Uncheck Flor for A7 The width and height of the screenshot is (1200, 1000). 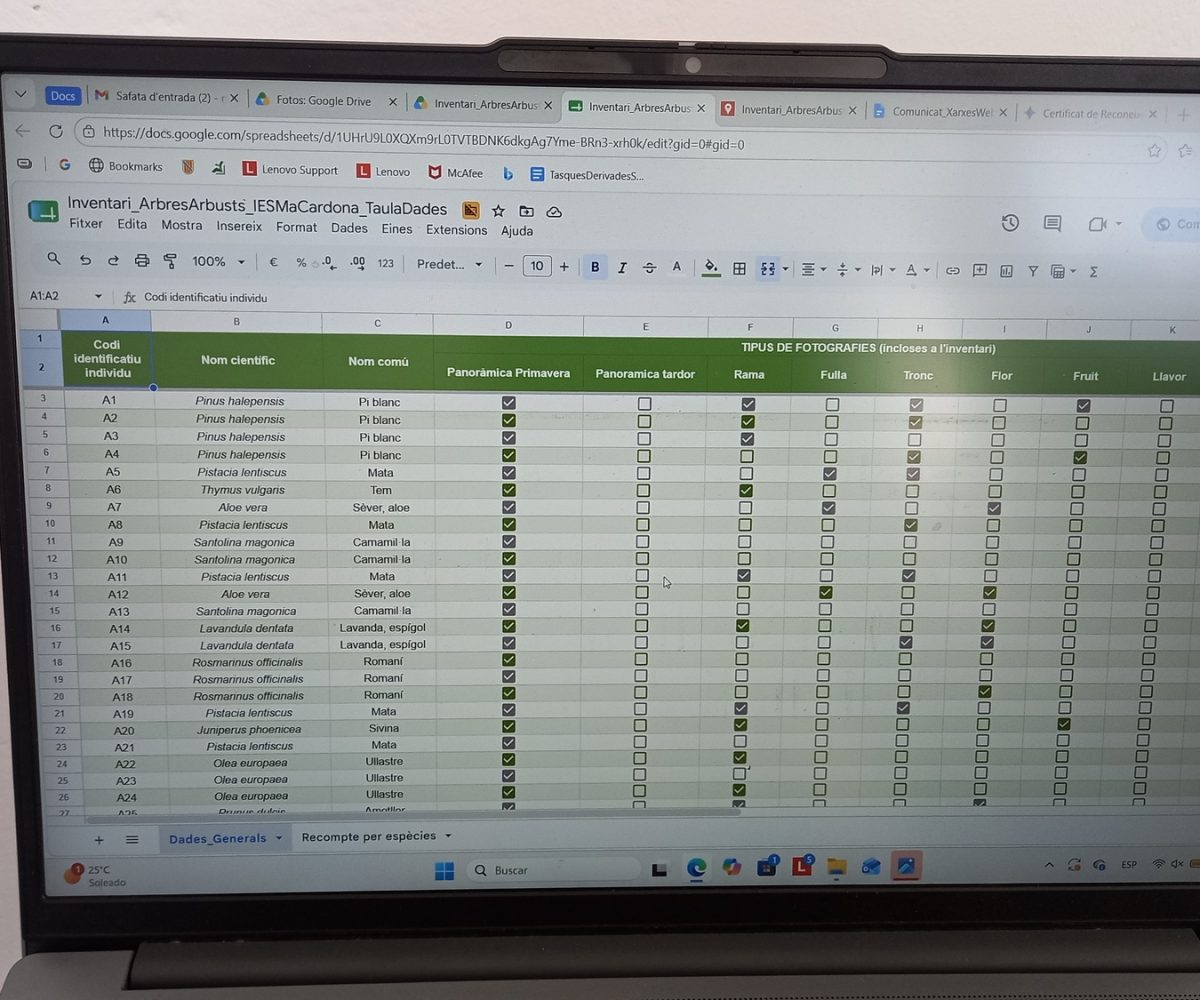point(994,509)
